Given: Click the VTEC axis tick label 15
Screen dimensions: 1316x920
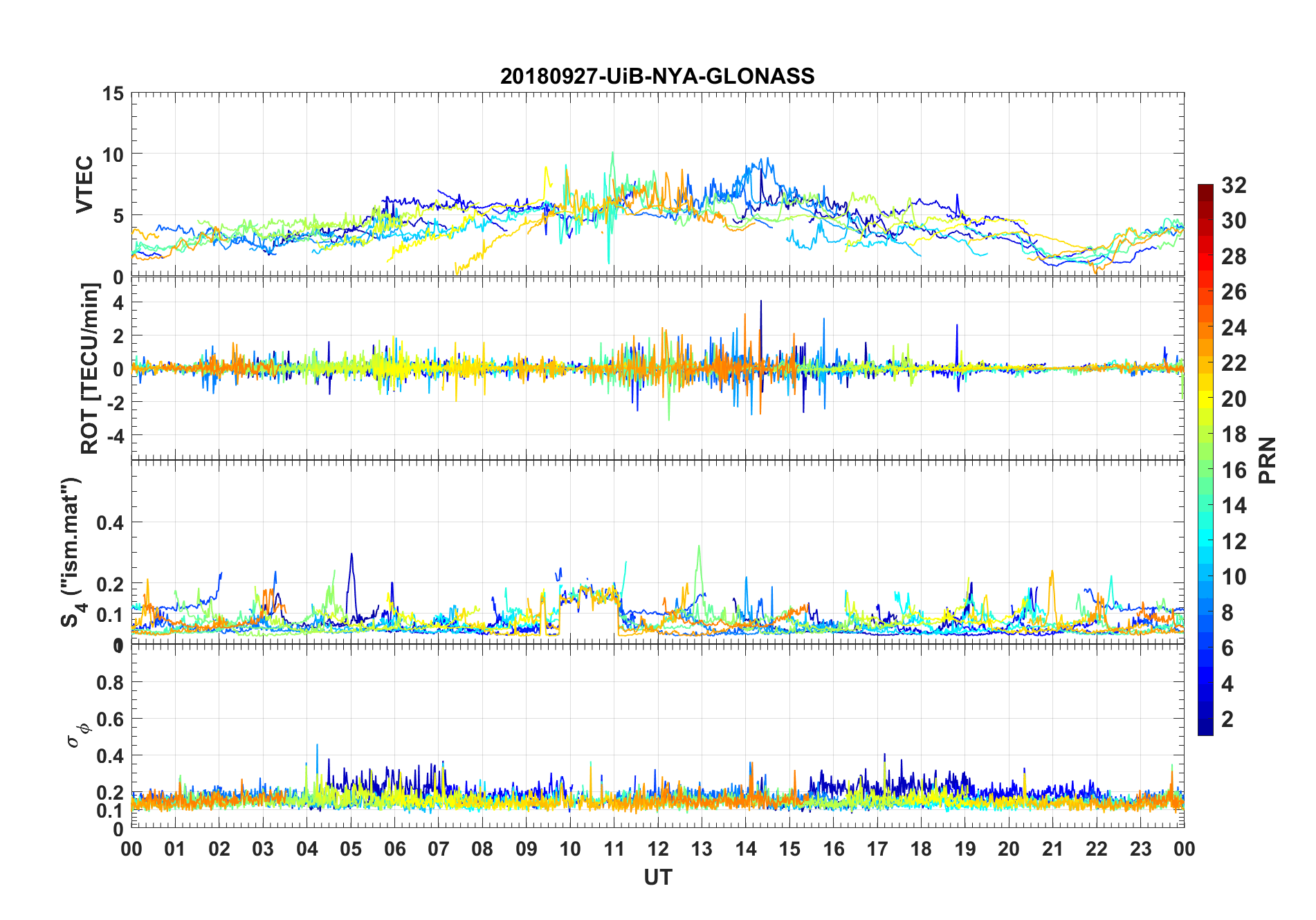Looking at the screenshot, I should click(x=113, y=93).
